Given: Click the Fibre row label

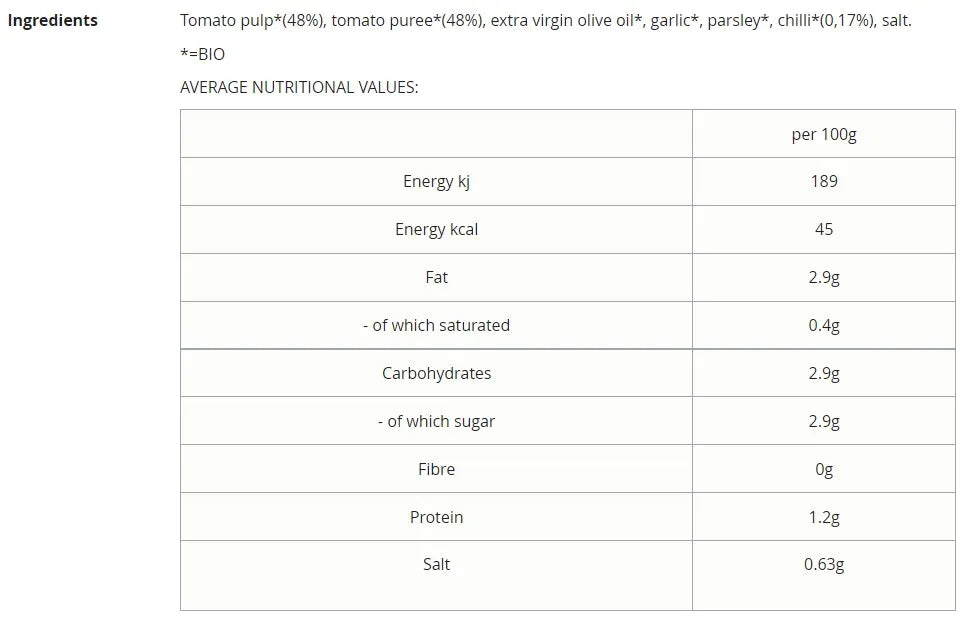Looking at the screenshot, I should pos(436,469).
